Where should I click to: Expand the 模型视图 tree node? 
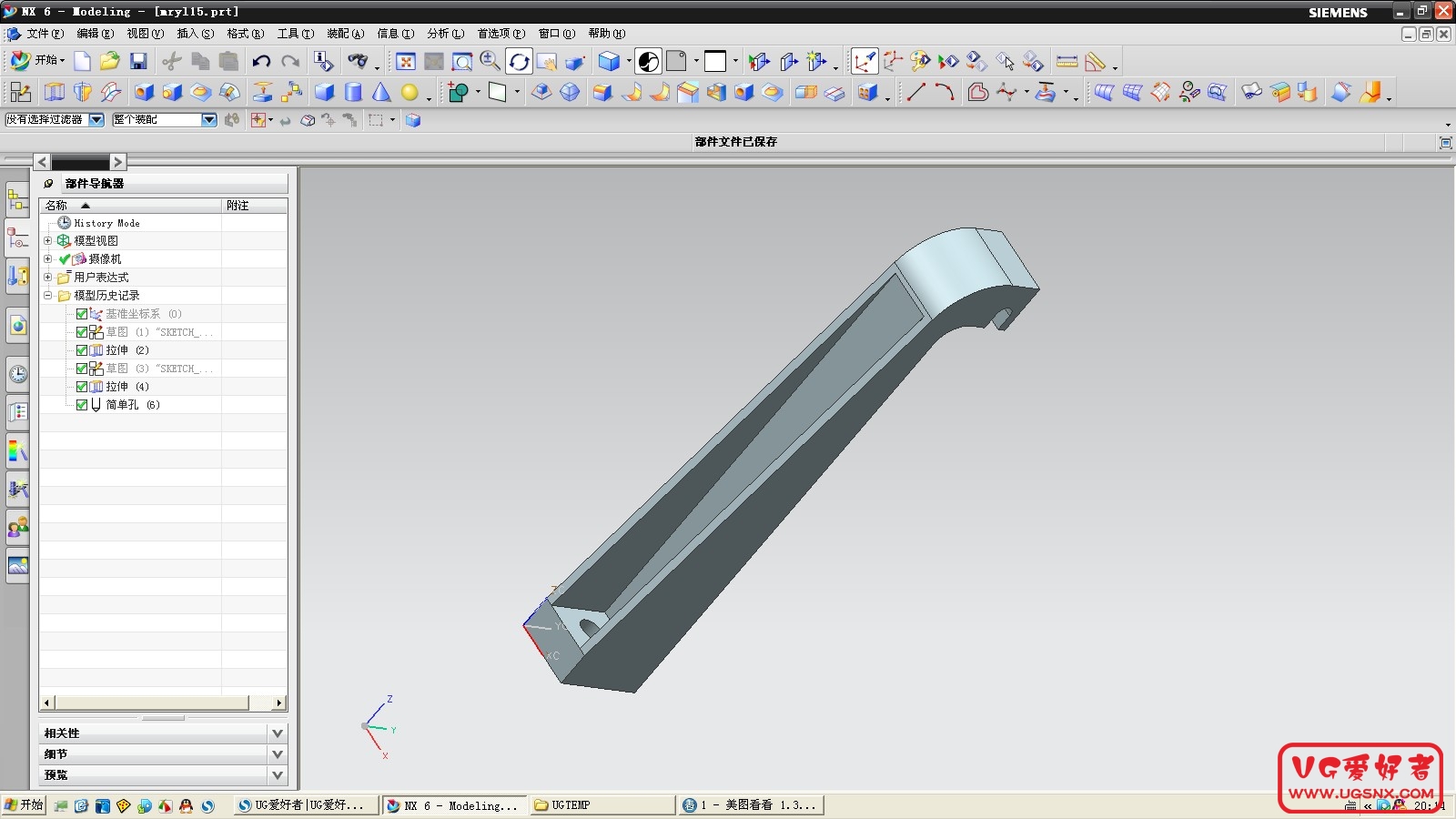point(47,240)
